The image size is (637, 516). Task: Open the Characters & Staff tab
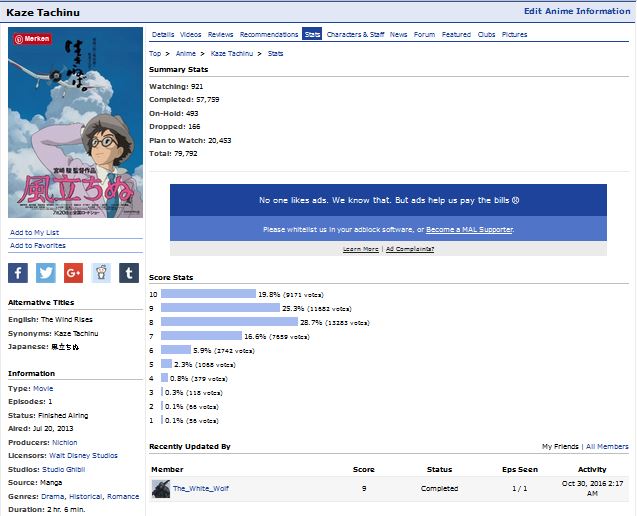355,35
